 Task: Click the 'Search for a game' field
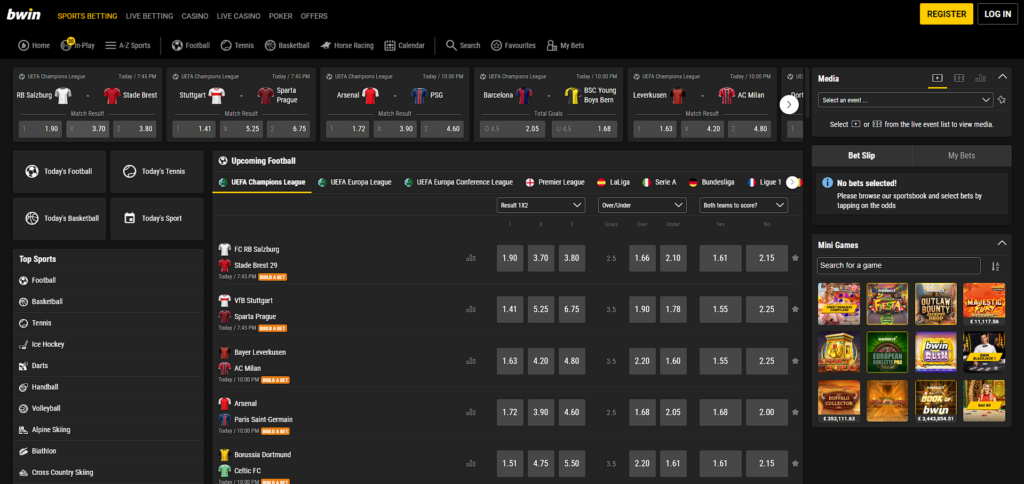click(898, 266)
